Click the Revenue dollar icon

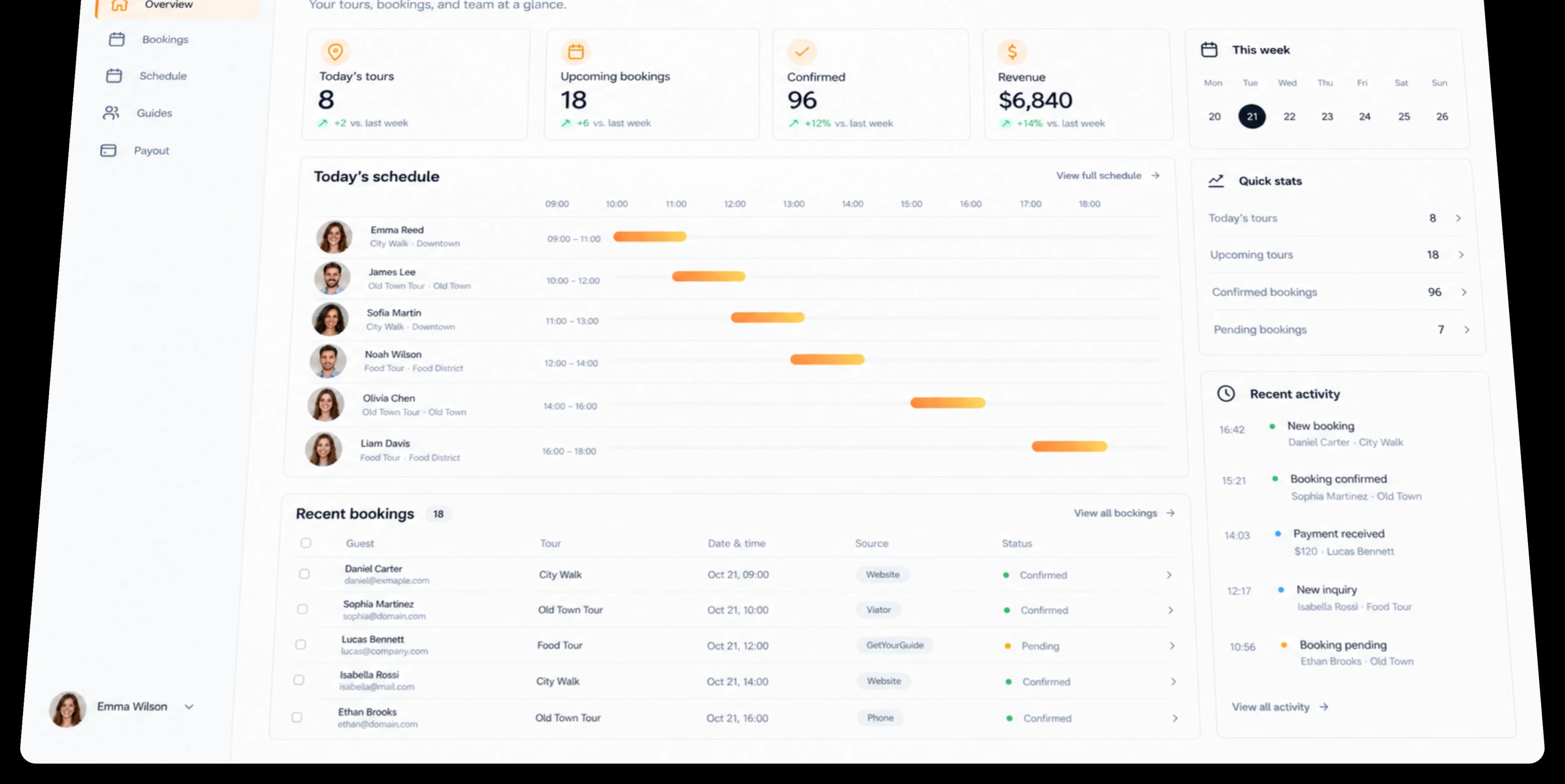click(x=1012, y=52)
